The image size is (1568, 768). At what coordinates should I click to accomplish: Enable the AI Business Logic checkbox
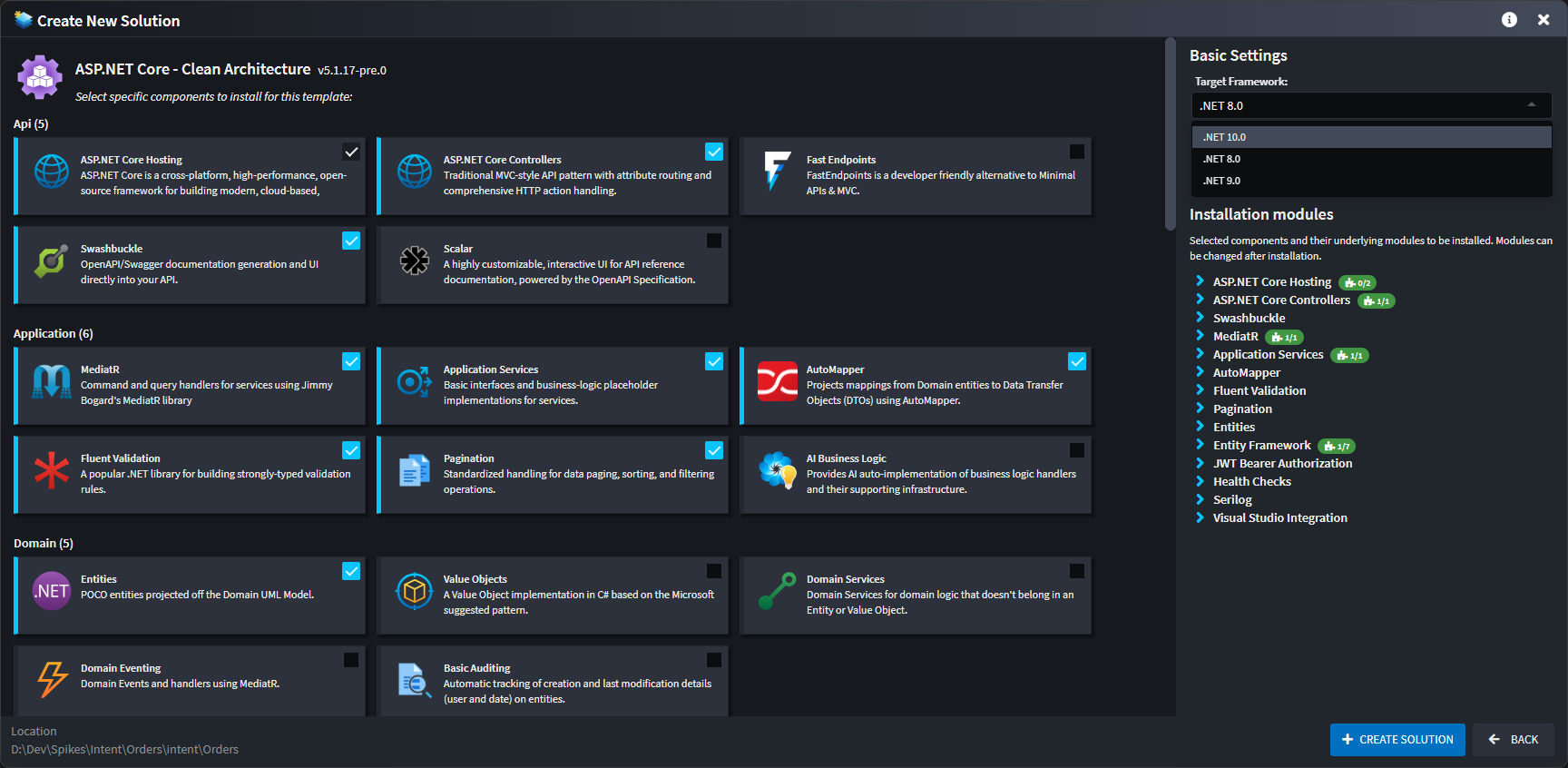[1077, 450]
